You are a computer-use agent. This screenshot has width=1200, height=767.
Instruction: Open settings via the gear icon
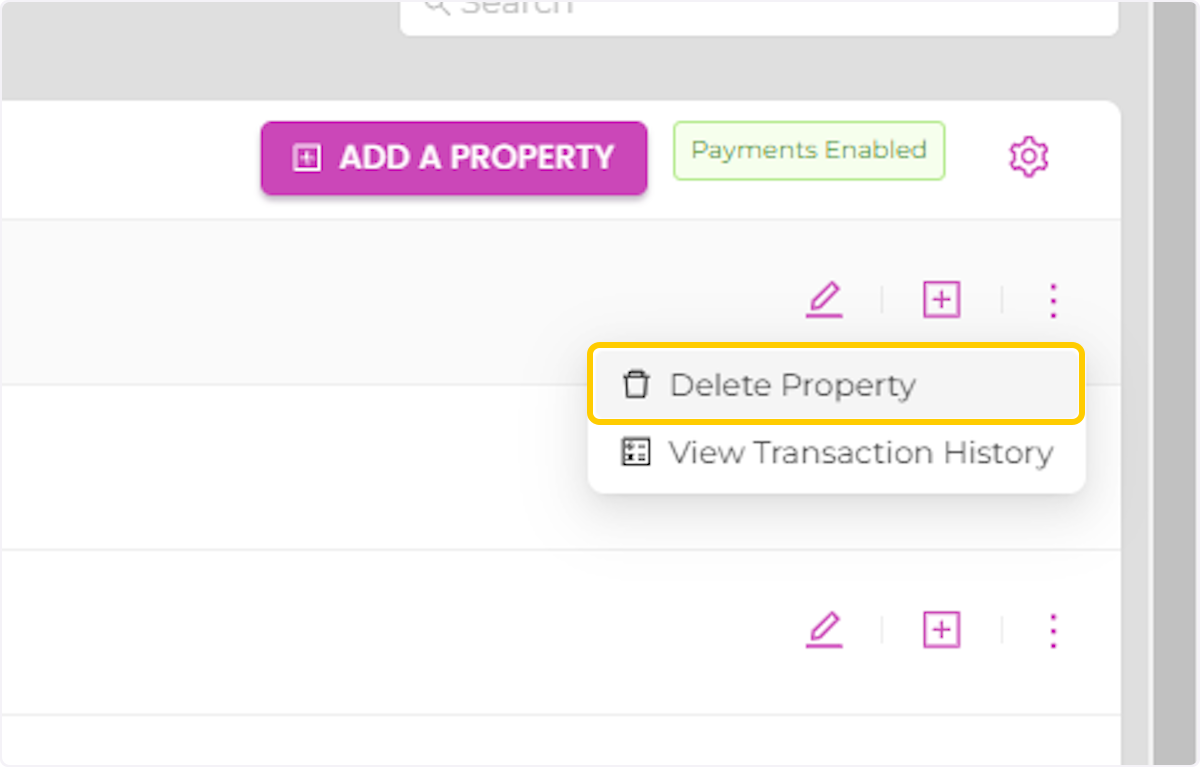1028,156
